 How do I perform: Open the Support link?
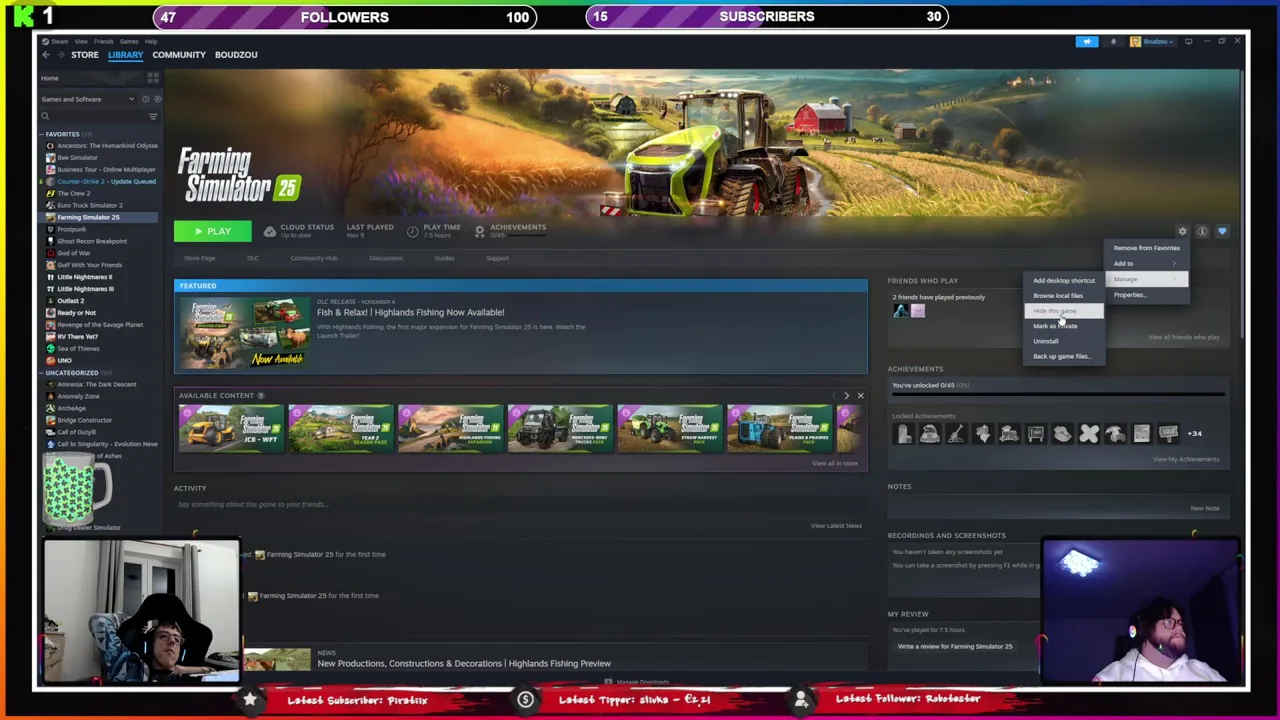point(497,258)
